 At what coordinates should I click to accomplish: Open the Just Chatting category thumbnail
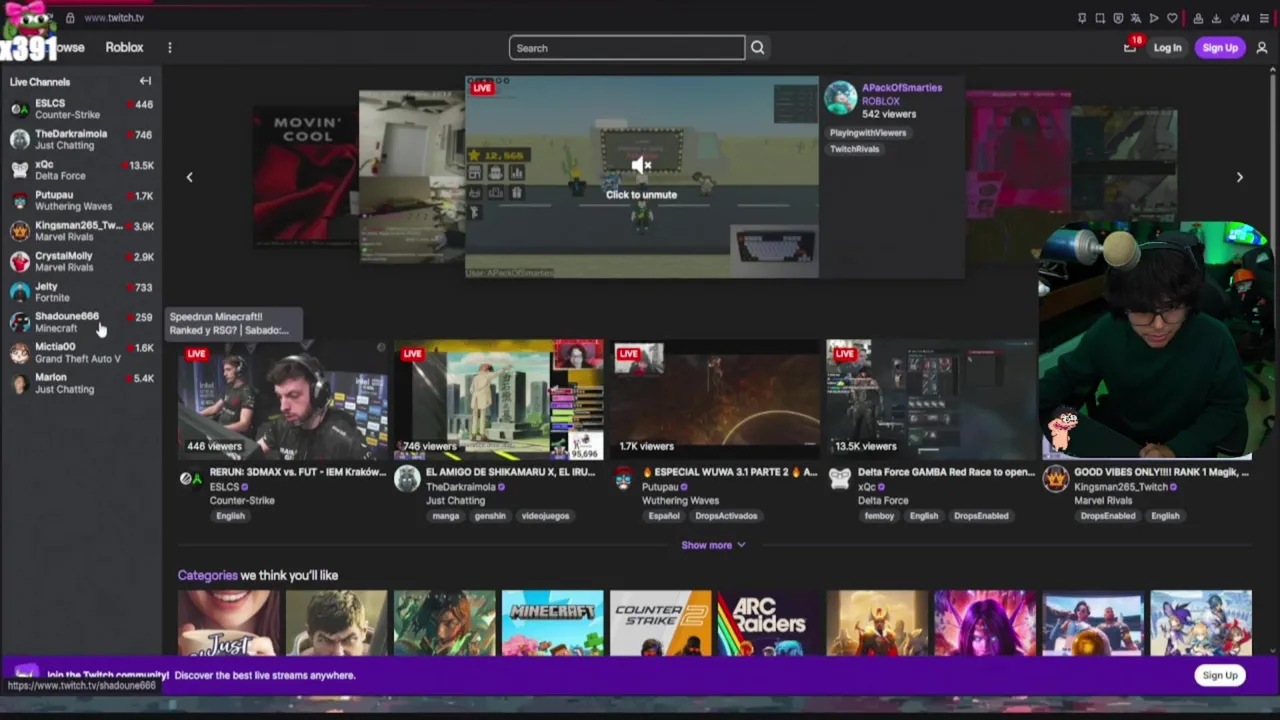click(229, 623)
